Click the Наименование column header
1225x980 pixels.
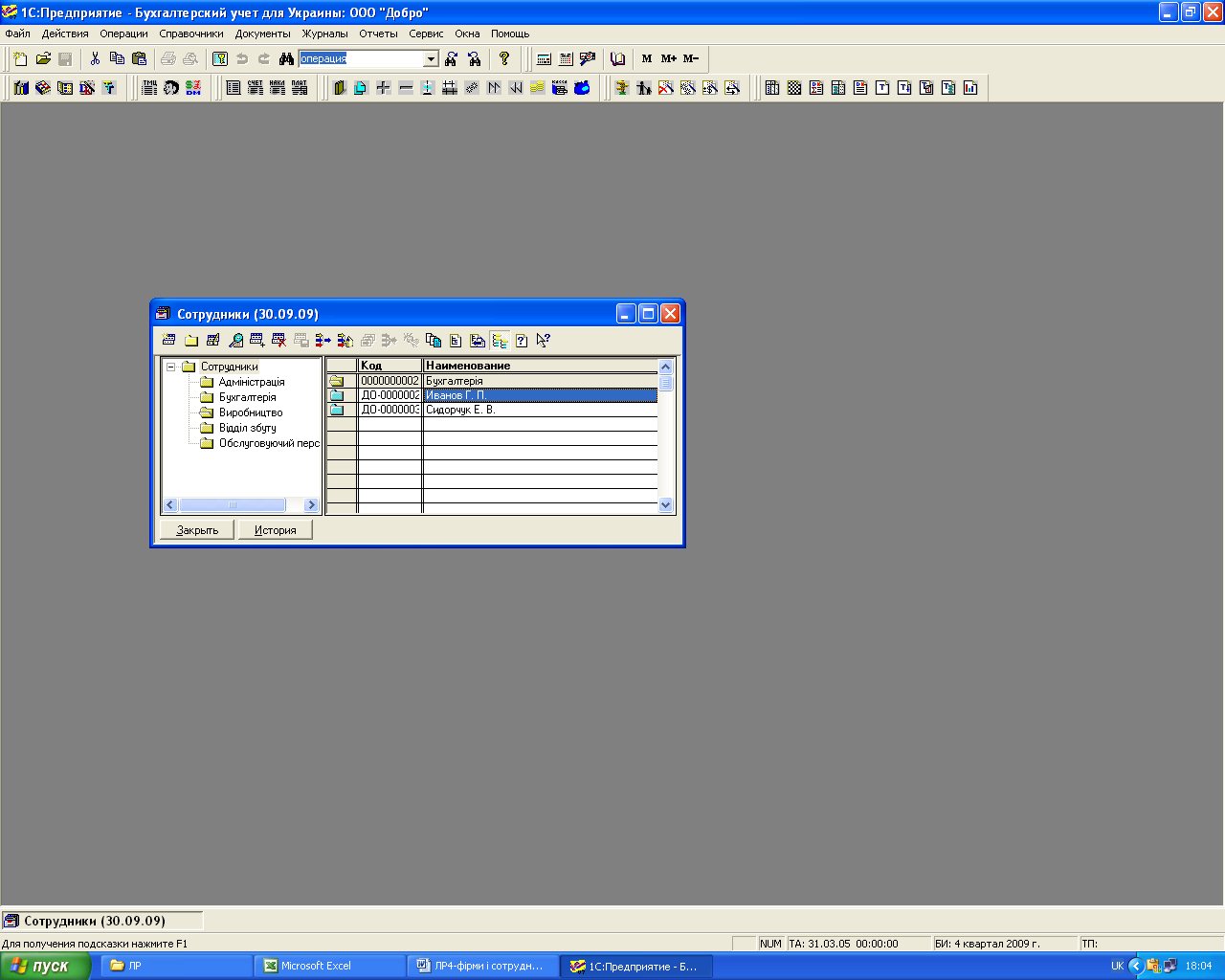coord(541,366)
